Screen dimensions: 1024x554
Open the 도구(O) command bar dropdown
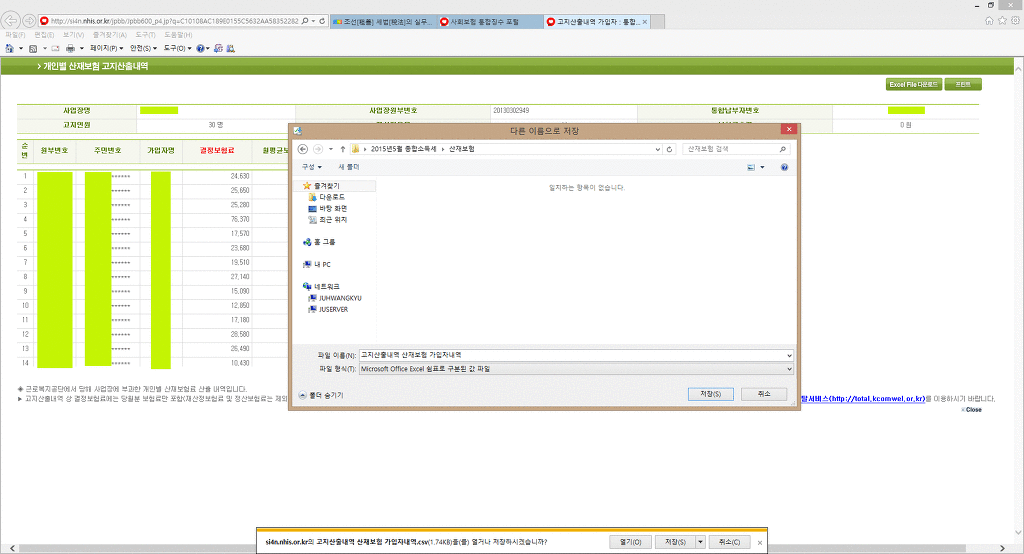pos(178,48)
